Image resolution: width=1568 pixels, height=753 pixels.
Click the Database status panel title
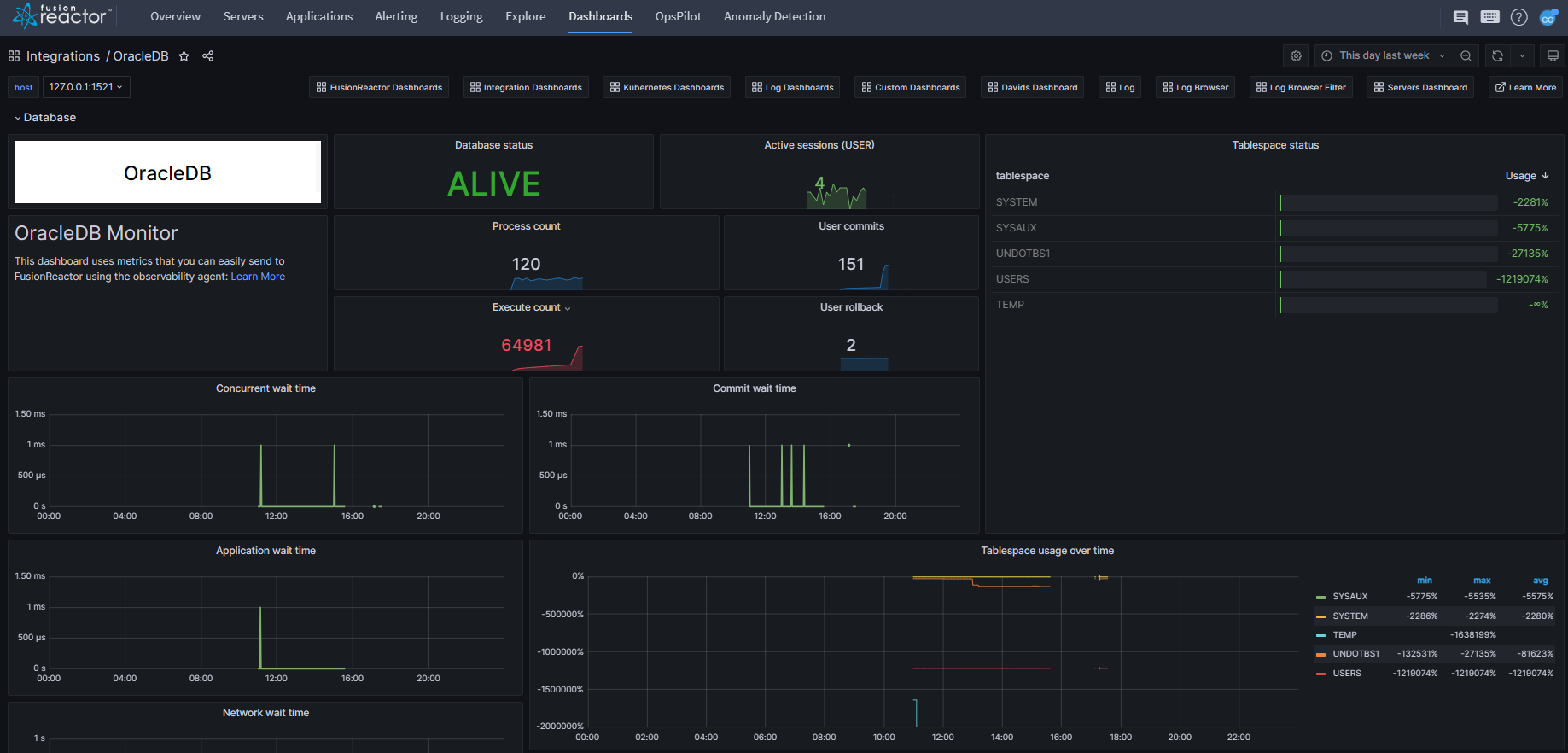pos(493,145)
